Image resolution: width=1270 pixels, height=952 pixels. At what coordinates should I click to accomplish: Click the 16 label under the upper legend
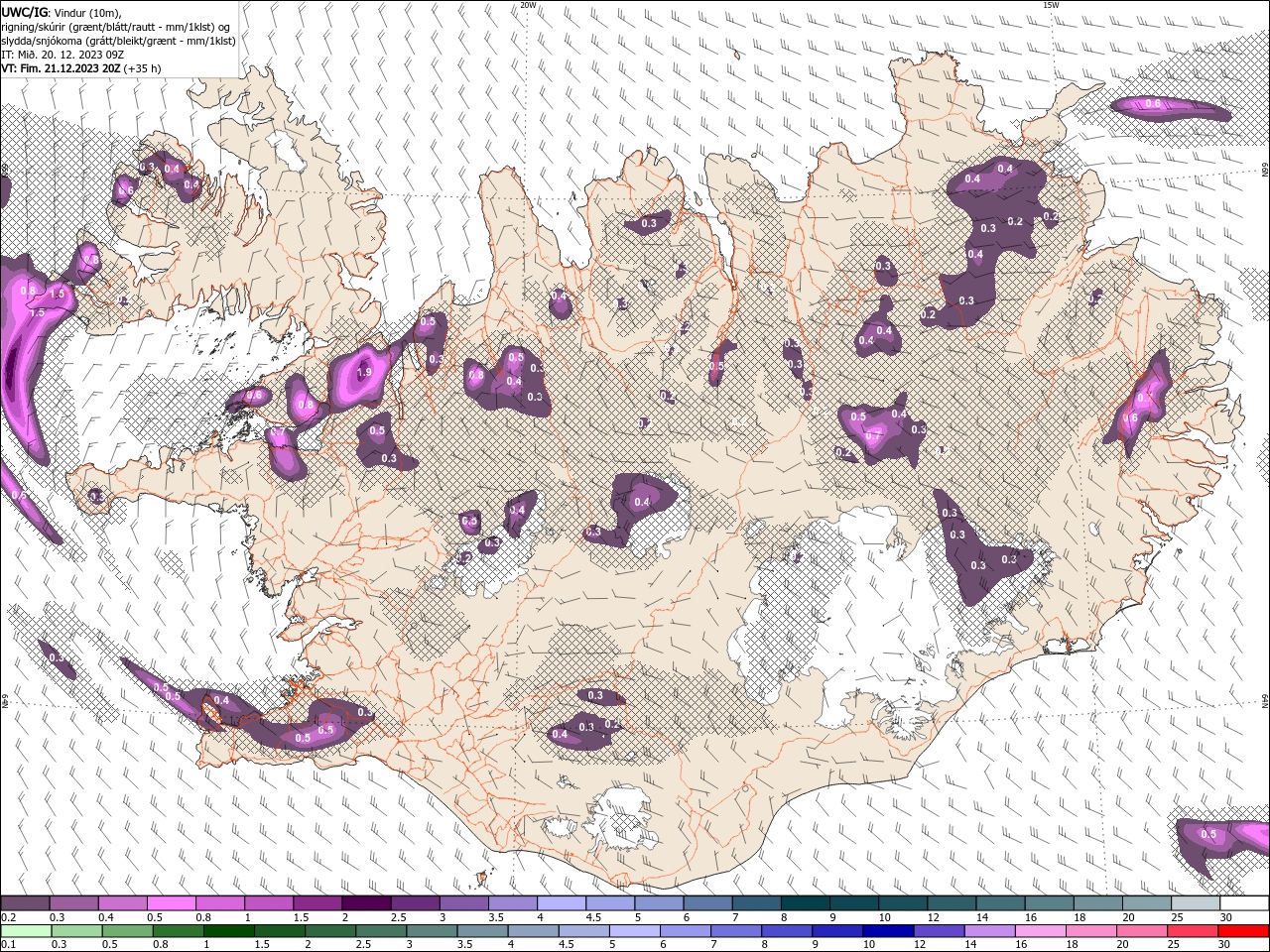pyautogui.click(x=1032, y=917)
